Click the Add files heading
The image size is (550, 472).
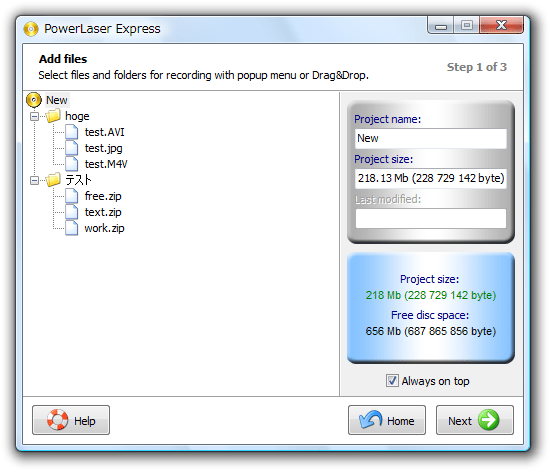(x=63, y=59)
